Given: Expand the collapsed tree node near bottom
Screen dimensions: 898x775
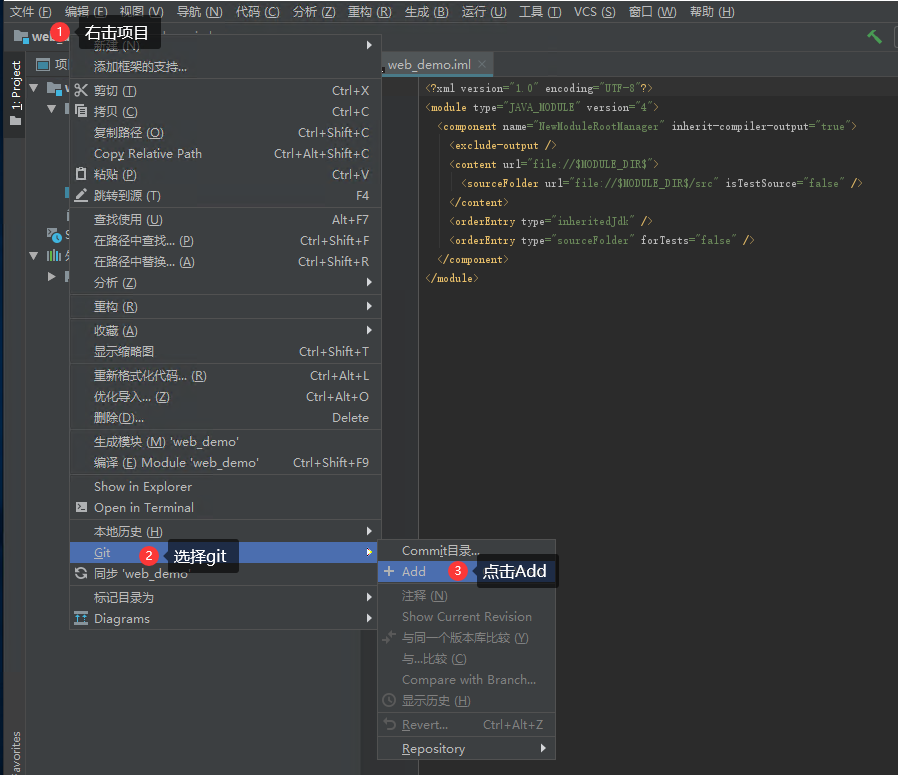Looking at the screenshot, I should (x=52, y=276).
